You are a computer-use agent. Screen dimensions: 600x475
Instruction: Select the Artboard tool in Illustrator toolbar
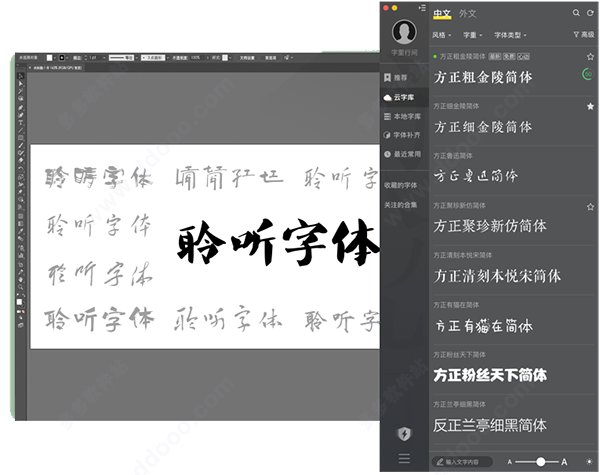click(21, 264)
